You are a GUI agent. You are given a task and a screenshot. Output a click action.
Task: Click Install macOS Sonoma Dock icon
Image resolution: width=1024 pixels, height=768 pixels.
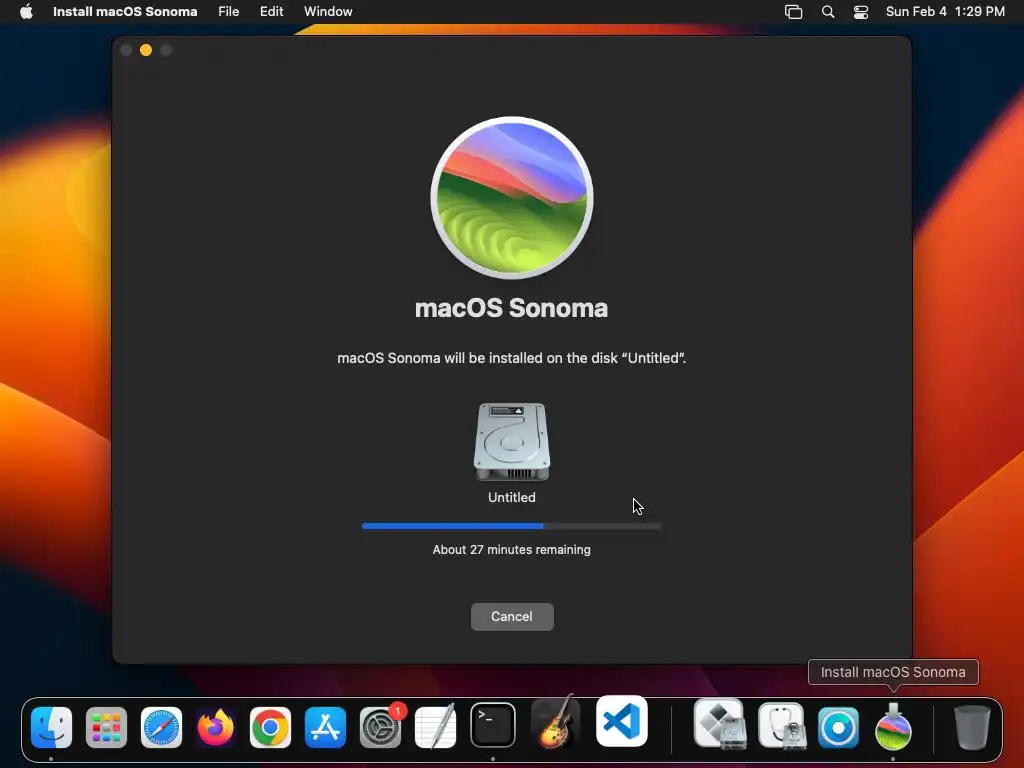click(893, 726)
